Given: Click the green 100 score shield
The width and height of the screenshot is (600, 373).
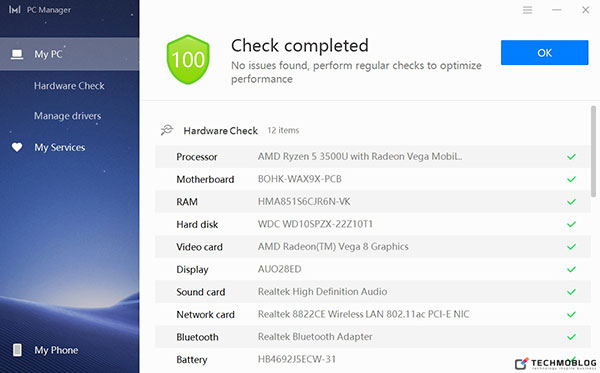Looking at the screenshot, I should tap(188, 59).
